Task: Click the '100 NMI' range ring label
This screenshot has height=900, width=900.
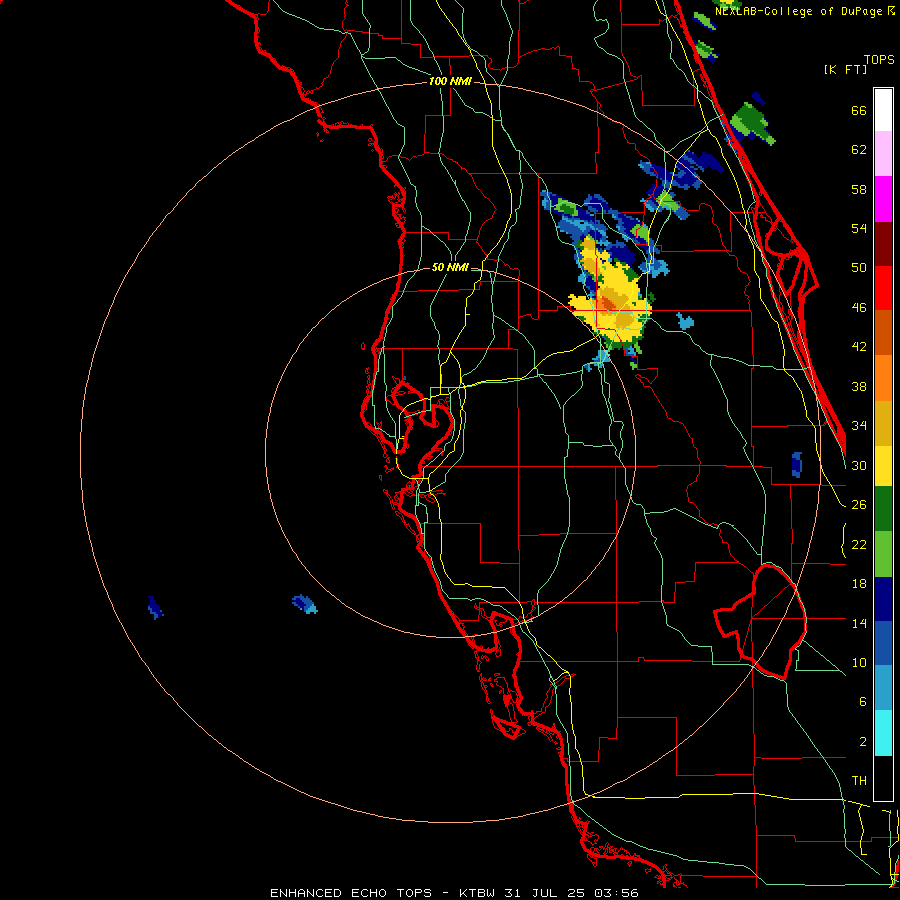Action: (x=450, y=81)
